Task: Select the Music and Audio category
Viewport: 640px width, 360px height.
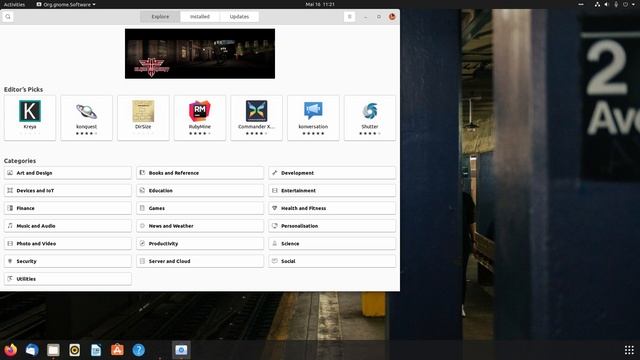Action: 68,226
